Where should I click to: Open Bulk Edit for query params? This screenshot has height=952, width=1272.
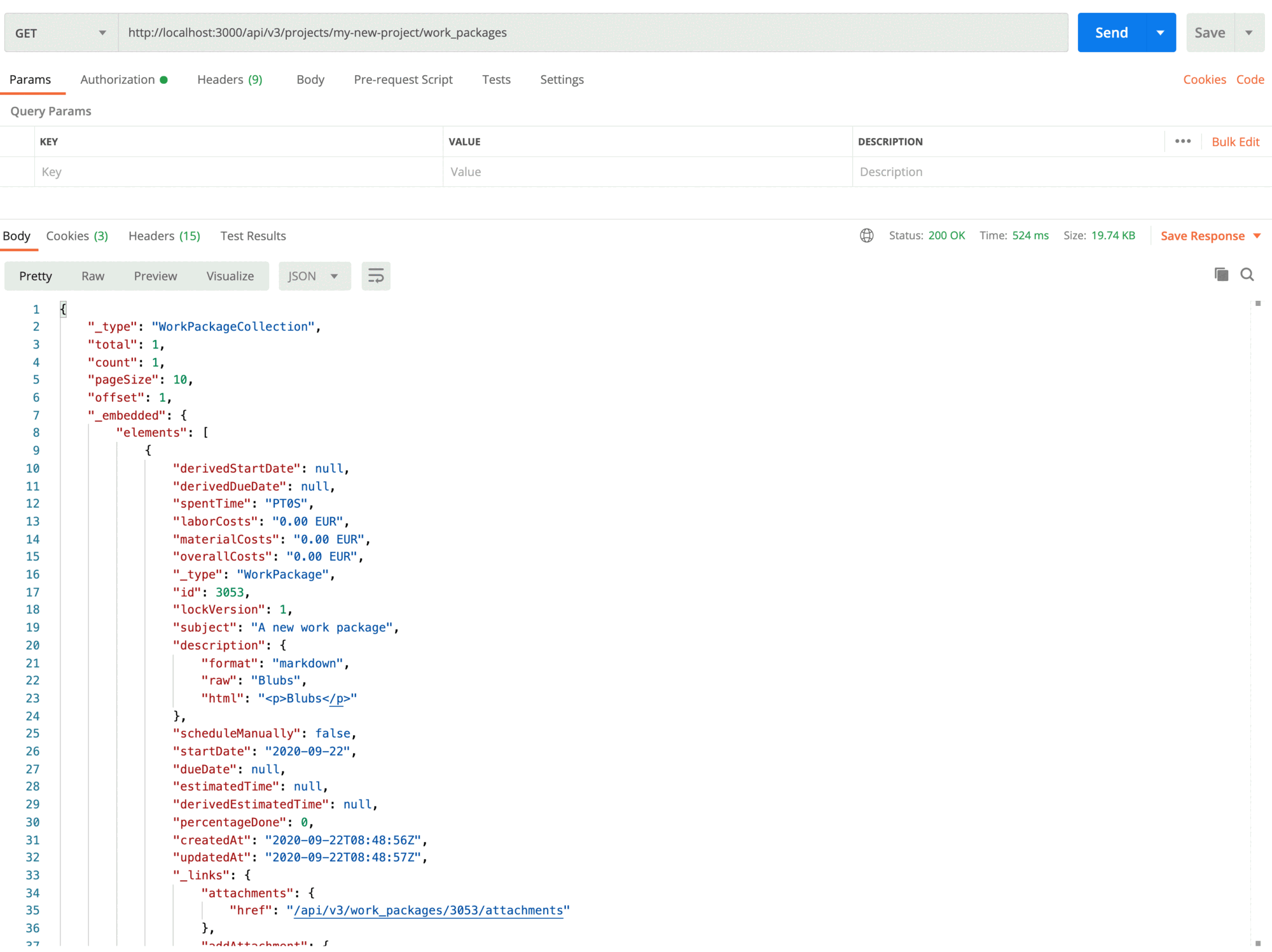(x=1234, y=141)
